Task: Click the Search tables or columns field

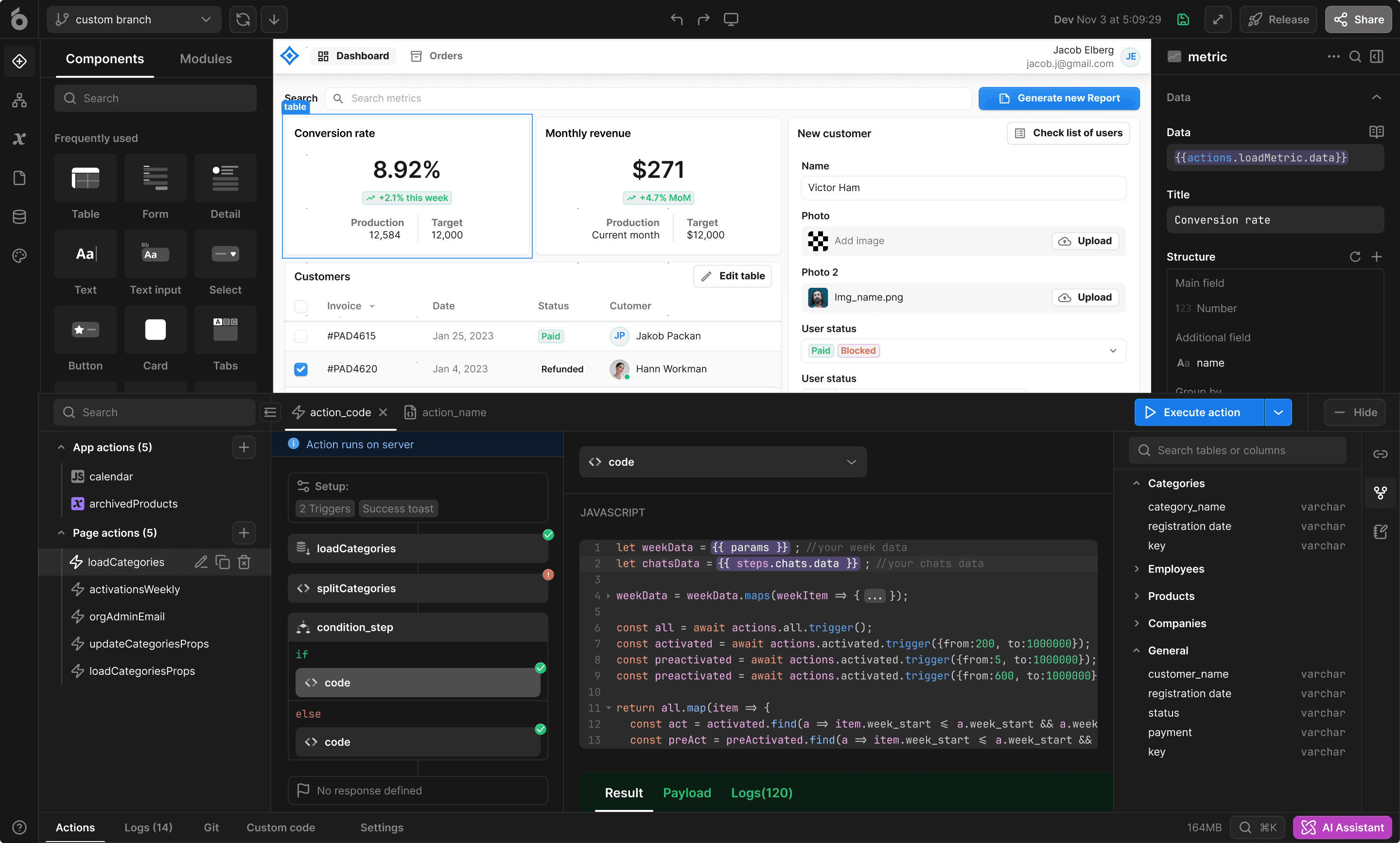Action: [1237, 451]
